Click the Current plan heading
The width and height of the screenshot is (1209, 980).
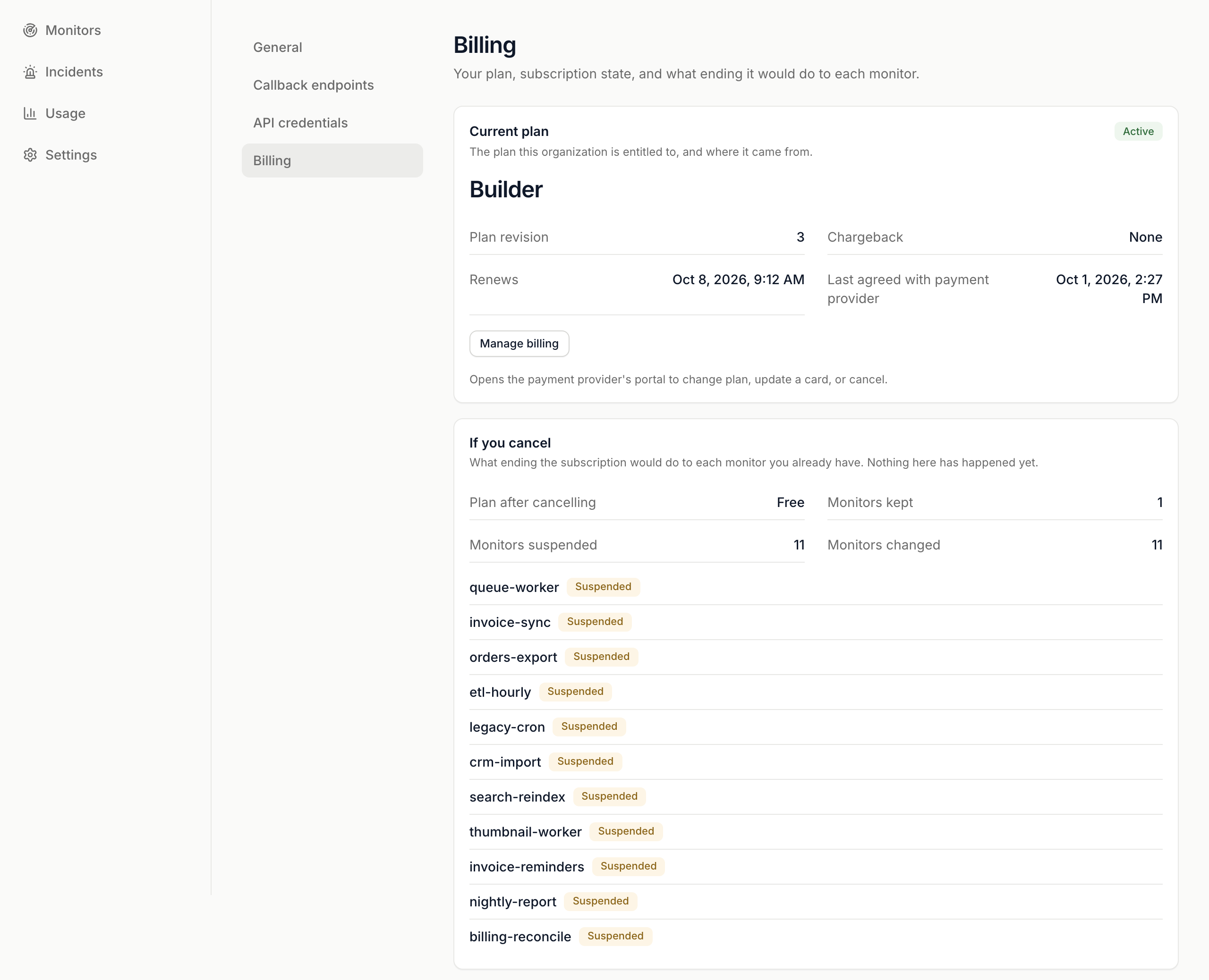tap(508, 132)
